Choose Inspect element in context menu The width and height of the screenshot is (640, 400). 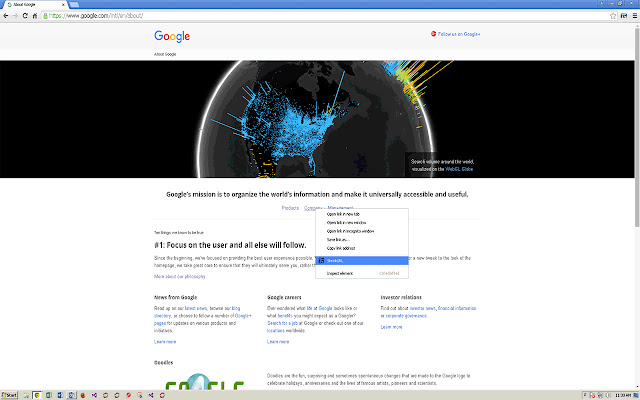pyautogui.click(x=362, y=273)
